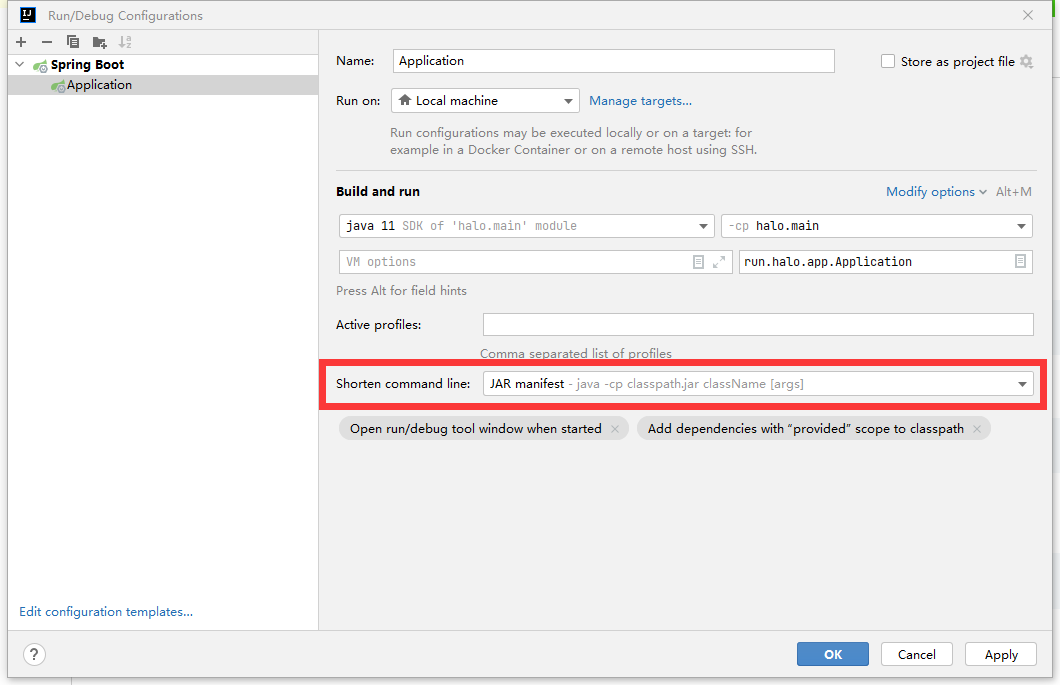Close the Run/Debug Configurations dialog
The width and height of the screenshot is (1060, 685).
point(1028,15)
